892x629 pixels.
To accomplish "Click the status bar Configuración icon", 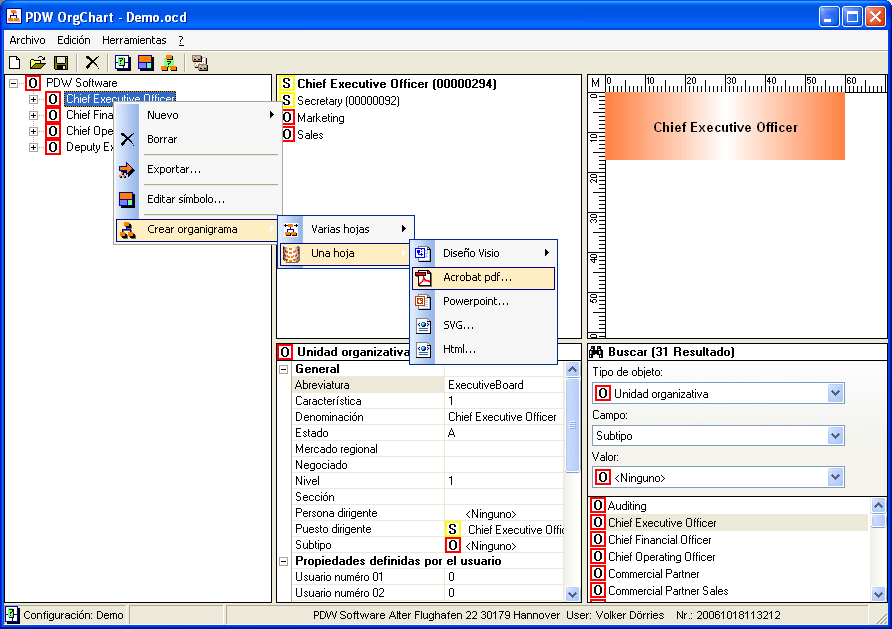I will pos(12,614).
